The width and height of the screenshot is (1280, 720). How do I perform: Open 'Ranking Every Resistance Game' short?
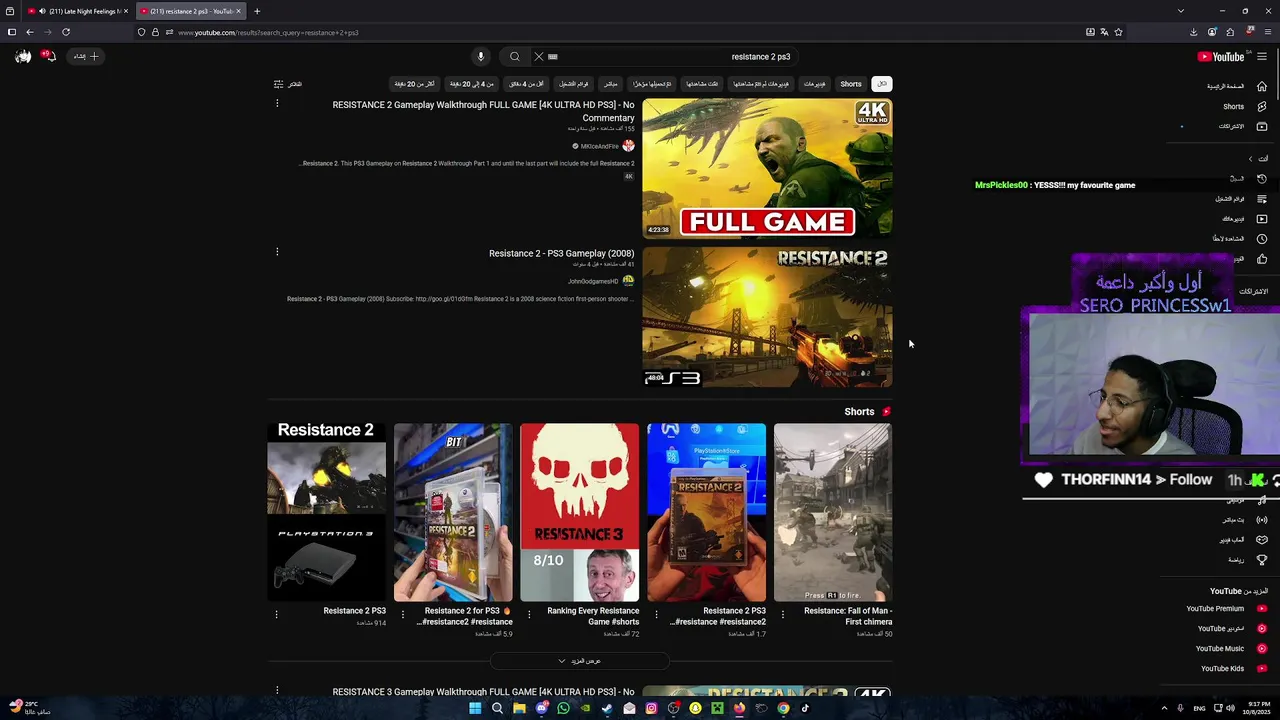[x=579, y=512]
